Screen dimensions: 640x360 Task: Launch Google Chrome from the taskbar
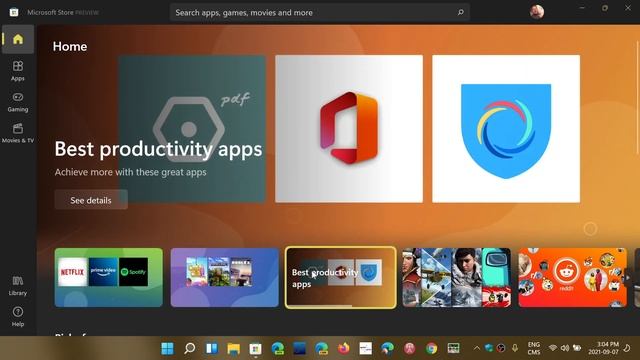point(431,349)
